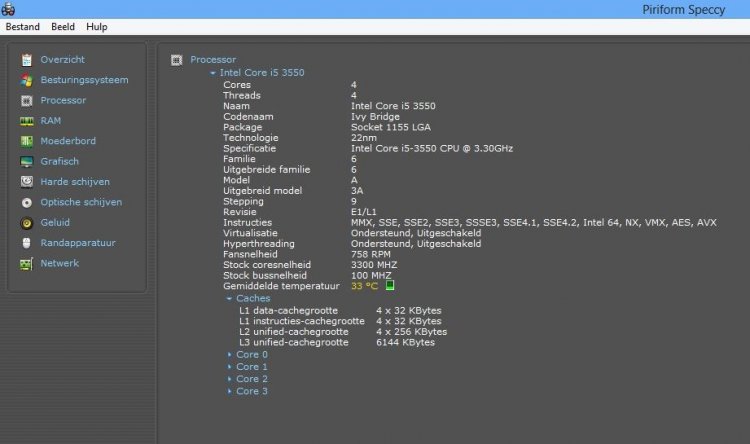The image size is (750, 444).
Task: Click the Netwerk card icon
Action: coord(27,264)
